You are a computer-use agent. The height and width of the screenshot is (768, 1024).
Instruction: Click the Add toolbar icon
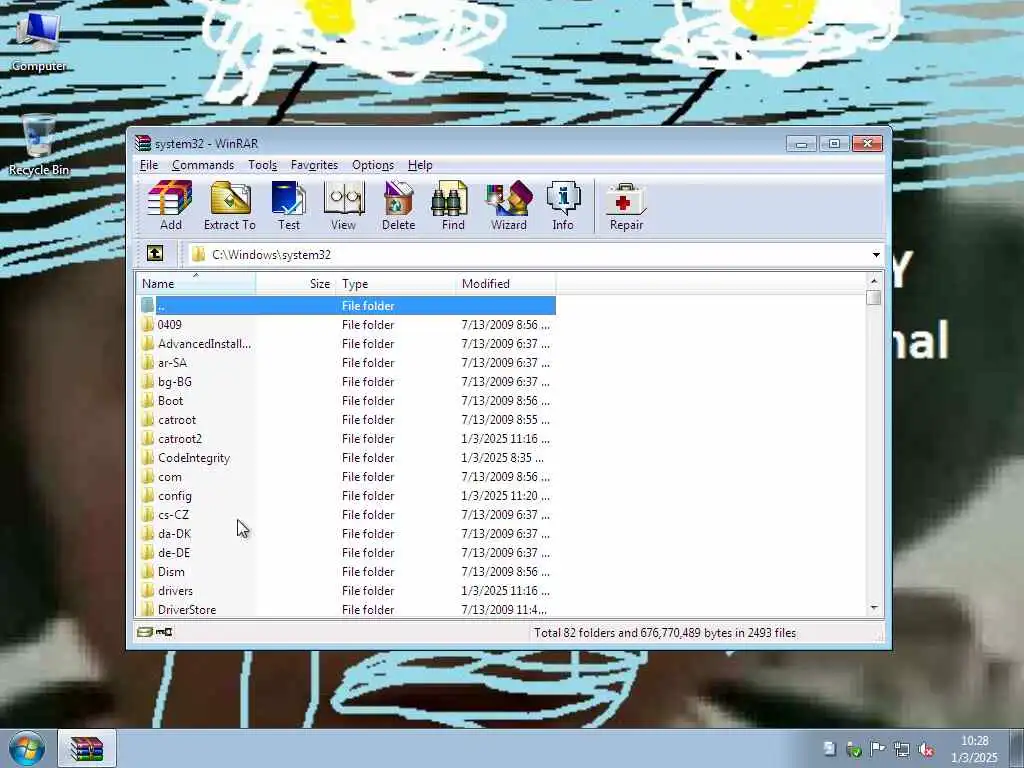(x=170, y=206)
